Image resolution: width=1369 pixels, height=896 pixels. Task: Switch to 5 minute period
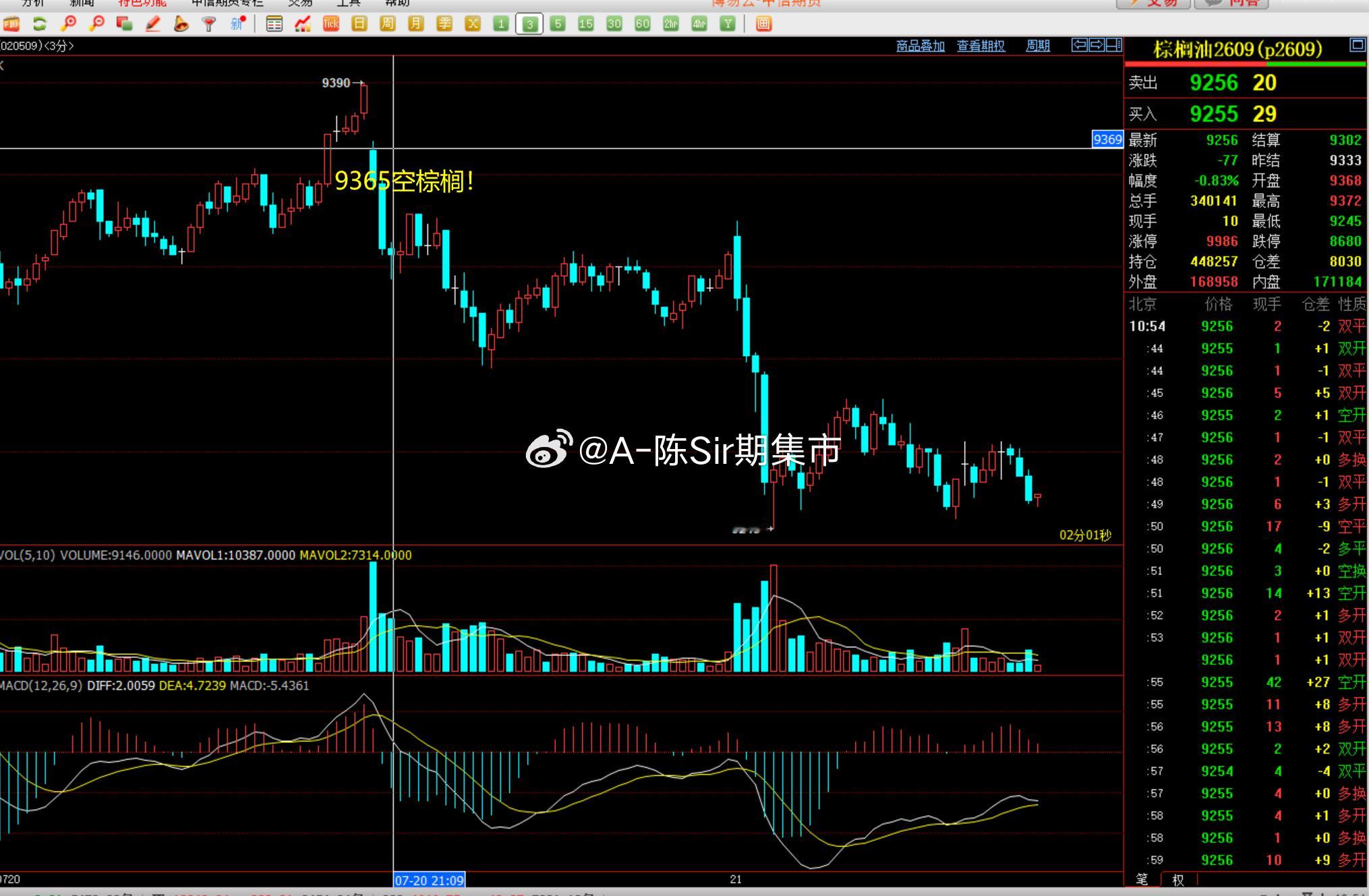pos(558,24)
